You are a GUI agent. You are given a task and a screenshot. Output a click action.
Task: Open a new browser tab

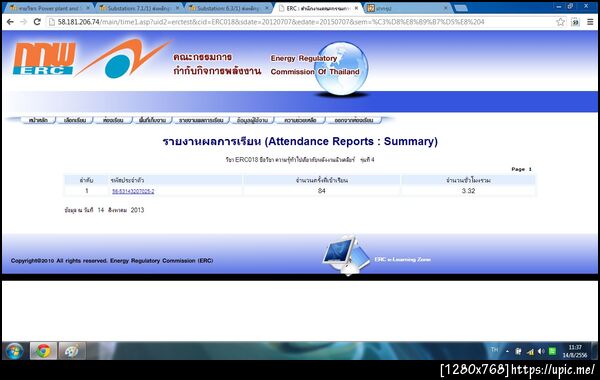pyautogui.click(x=460, y=8)
